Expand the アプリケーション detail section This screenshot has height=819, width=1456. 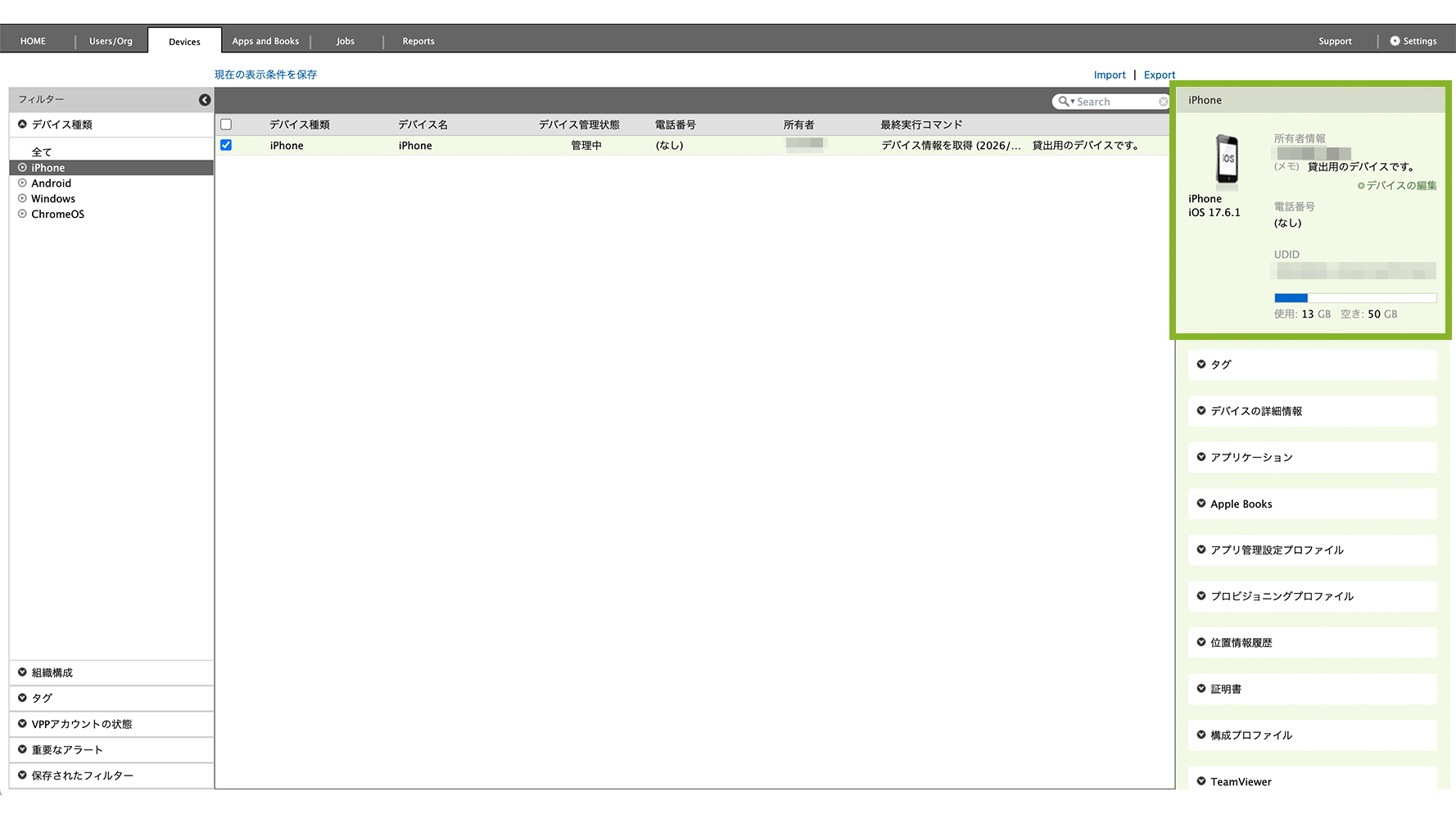point(1250,458)
